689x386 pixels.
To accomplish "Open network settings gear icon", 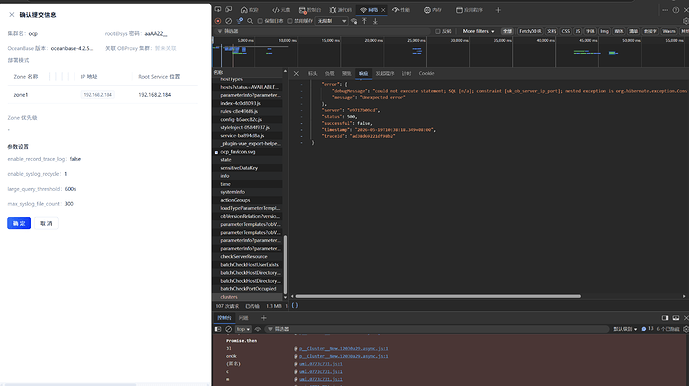I will 685,21.
